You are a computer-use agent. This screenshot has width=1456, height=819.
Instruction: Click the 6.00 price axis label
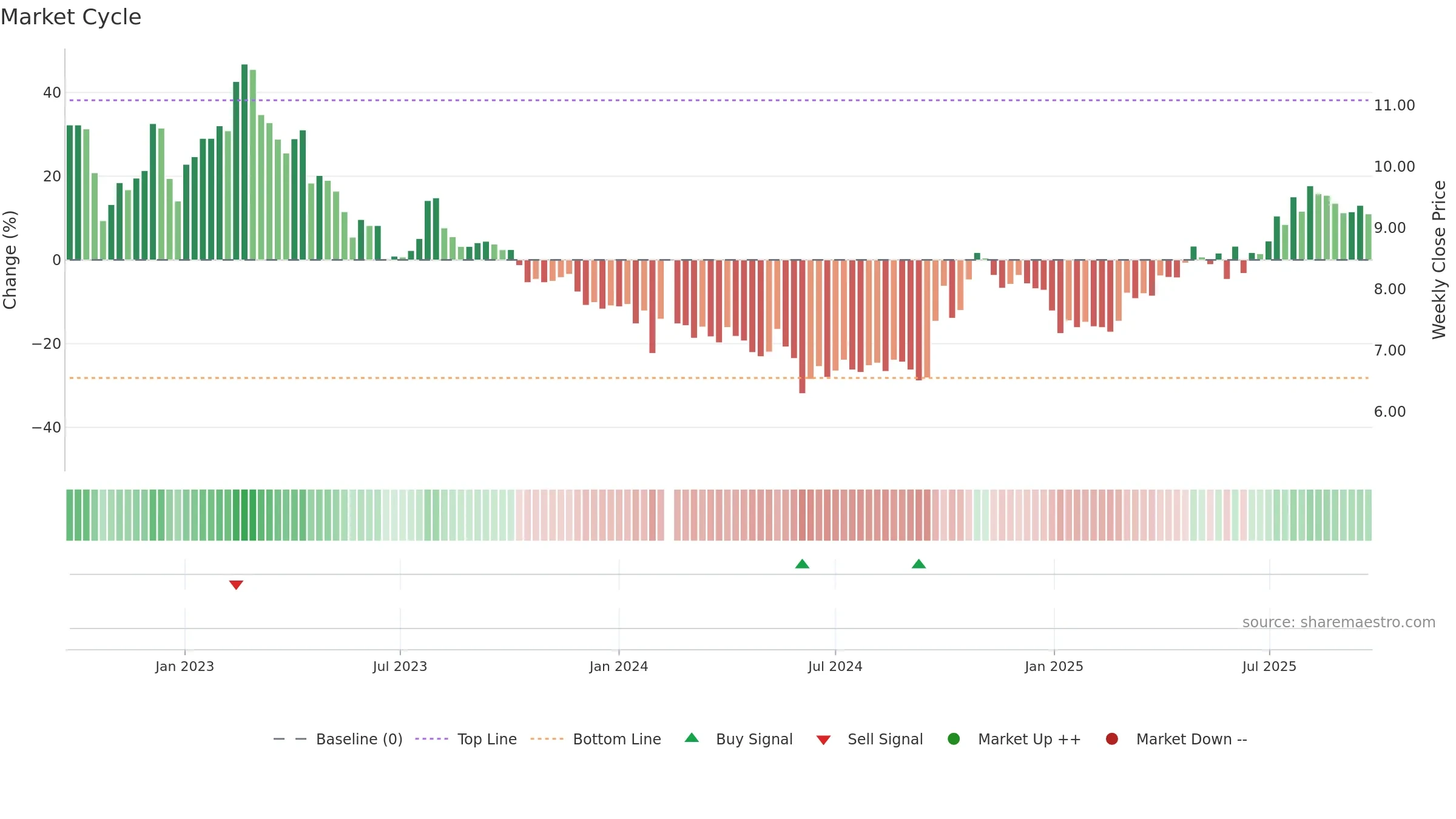(1390, 411)
